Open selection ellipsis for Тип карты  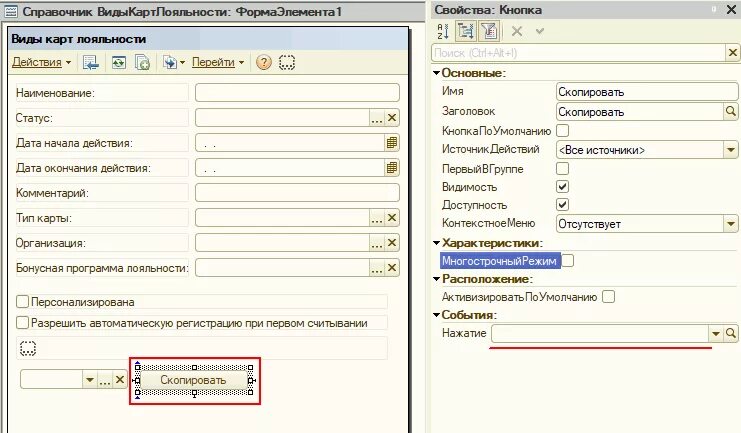377,218
